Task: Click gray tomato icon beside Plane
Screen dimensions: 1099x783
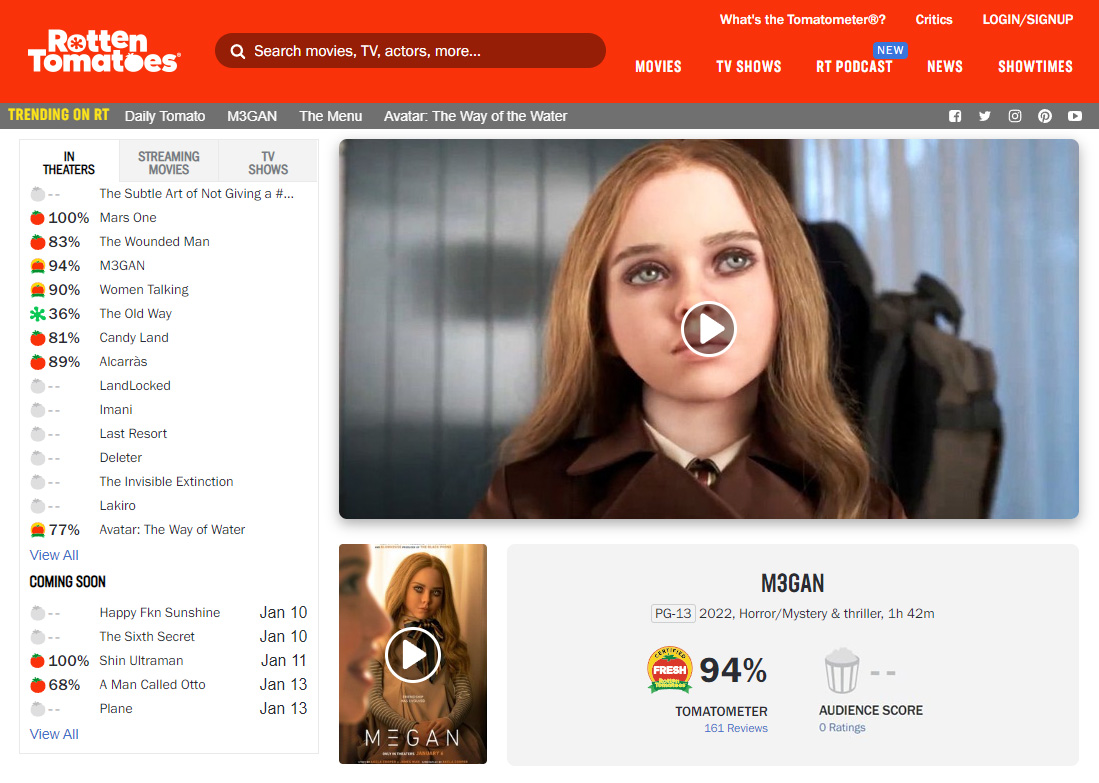Action: pyautogui.click(x=38, y=709)
